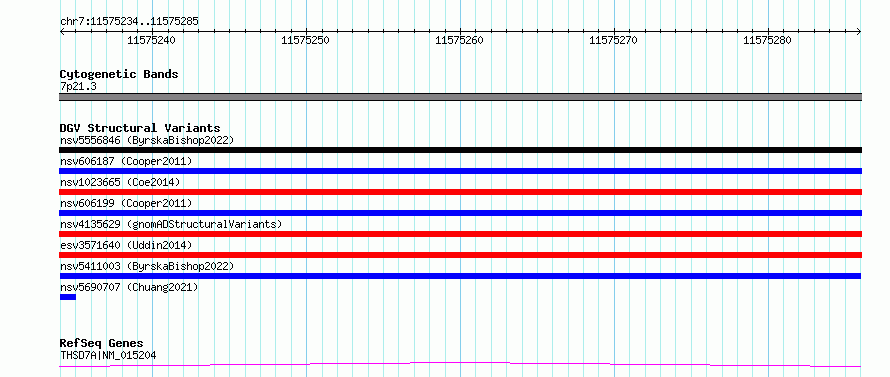
Task: Click ruler position 11575270
Action: pos(613,40)
